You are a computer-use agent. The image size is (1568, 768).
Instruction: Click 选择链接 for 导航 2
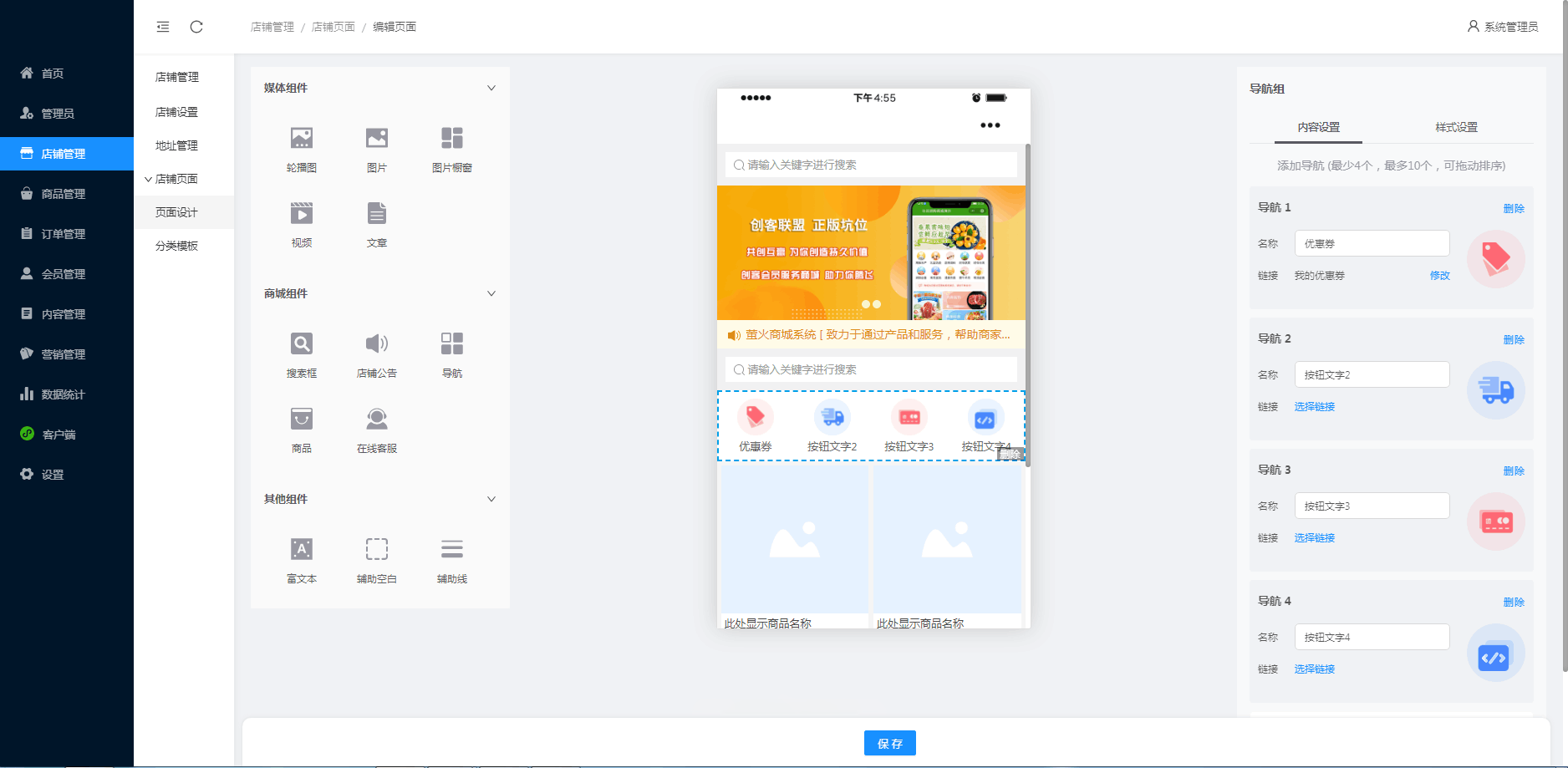coord(1314,407)
